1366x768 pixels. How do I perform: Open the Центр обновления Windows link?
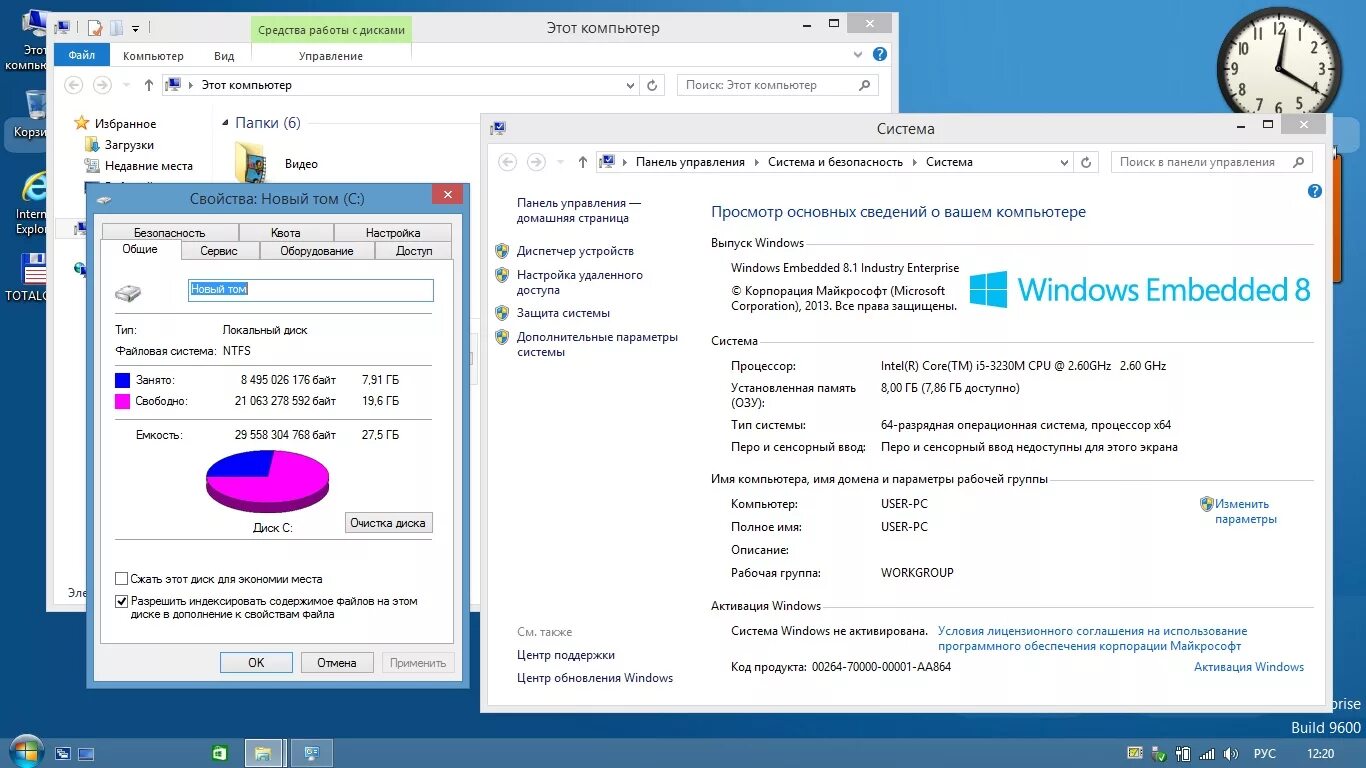pos(595,678)
